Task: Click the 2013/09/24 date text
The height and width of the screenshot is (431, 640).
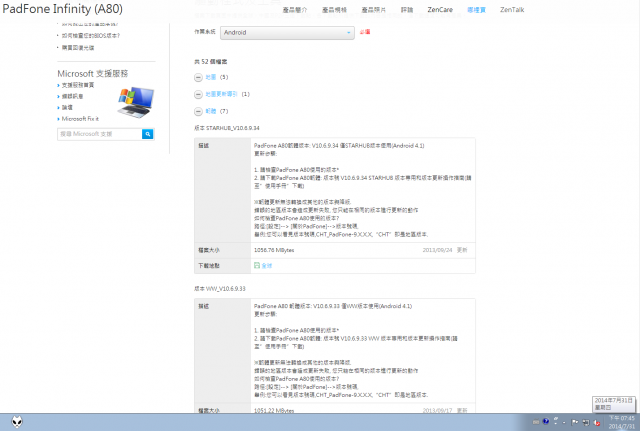Action: pyautogui.click(x=438, y=250)
